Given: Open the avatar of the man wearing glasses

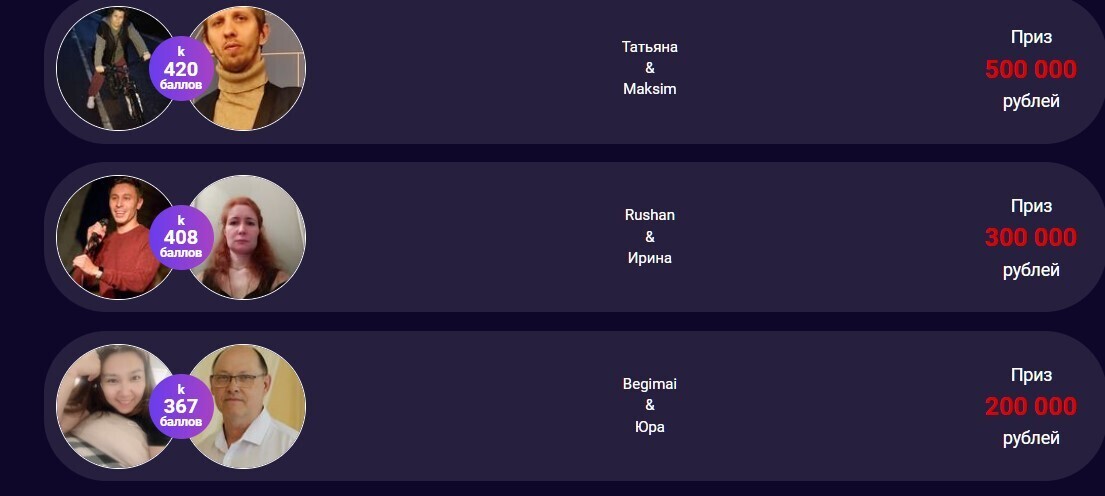Looking at the screenshot, I should coord(252,406).
